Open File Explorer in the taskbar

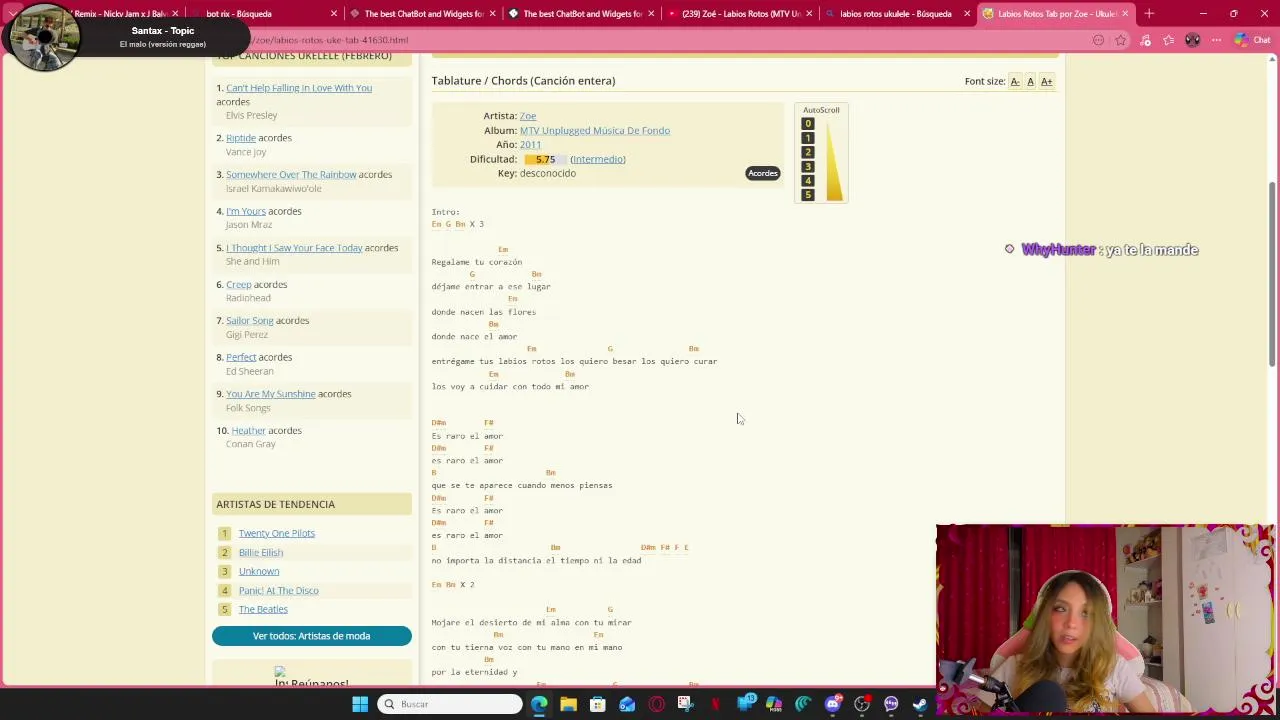tap(568, 704)
